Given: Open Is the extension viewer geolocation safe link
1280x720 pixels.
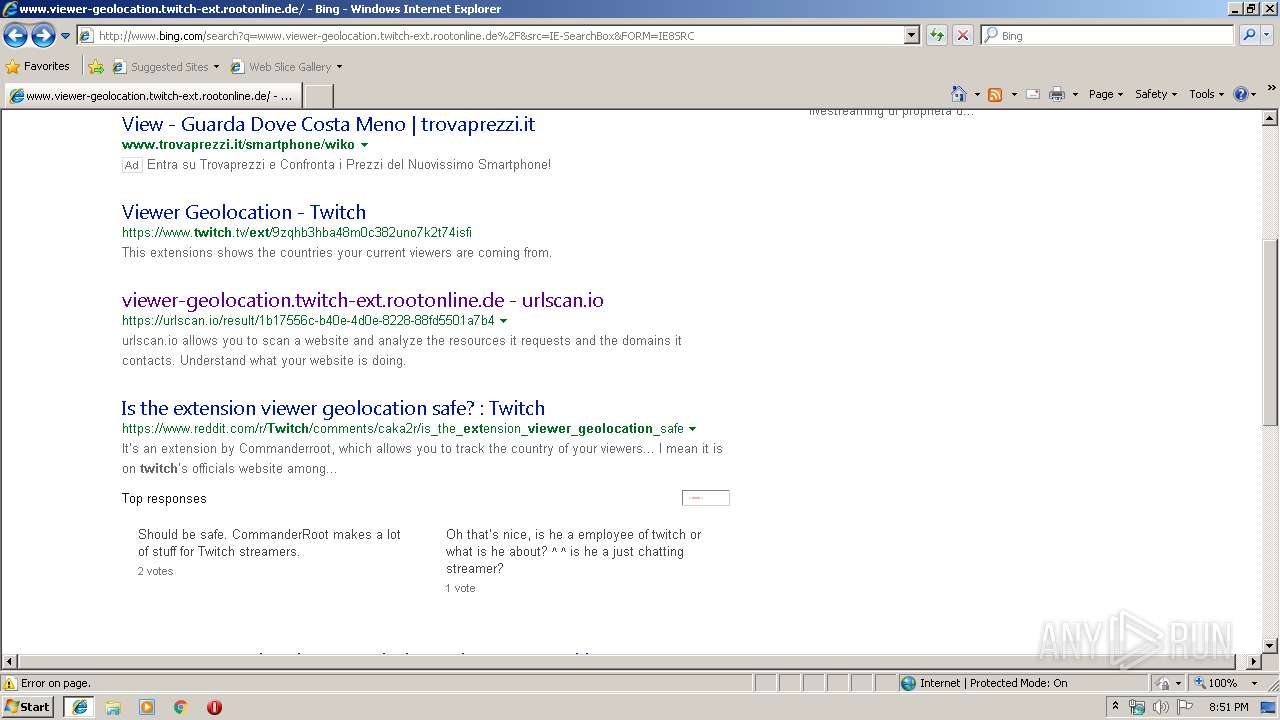Looking at the screenshot, I should [x=333, y=408].
